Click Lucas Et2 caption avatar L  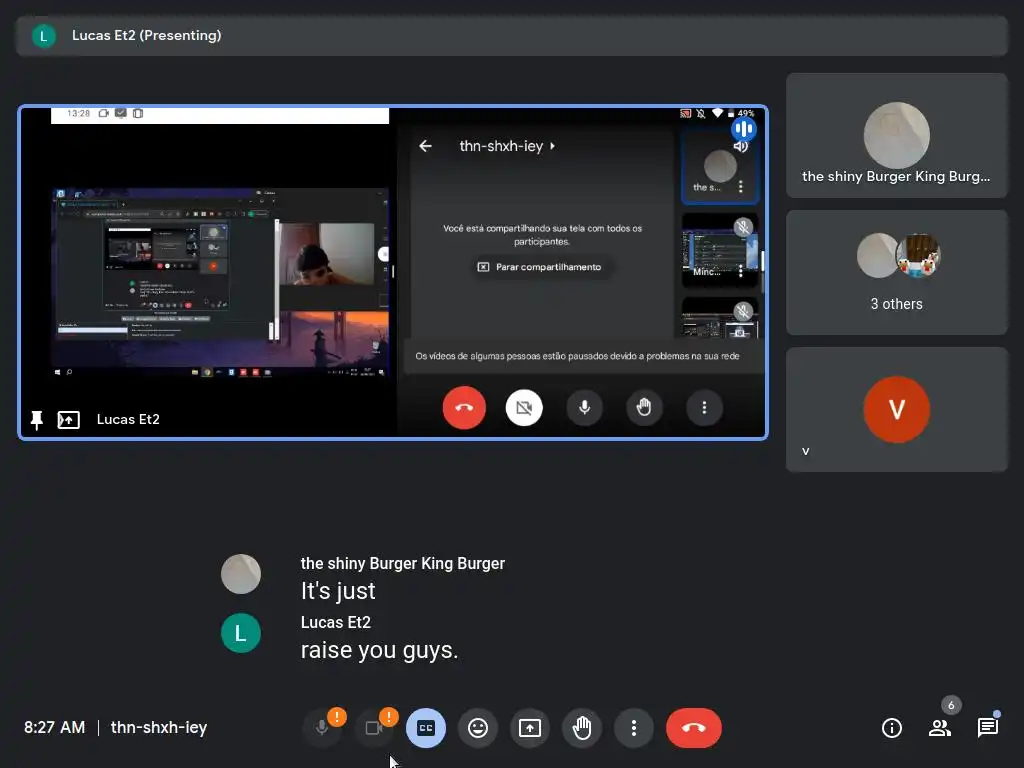(241, 633)
